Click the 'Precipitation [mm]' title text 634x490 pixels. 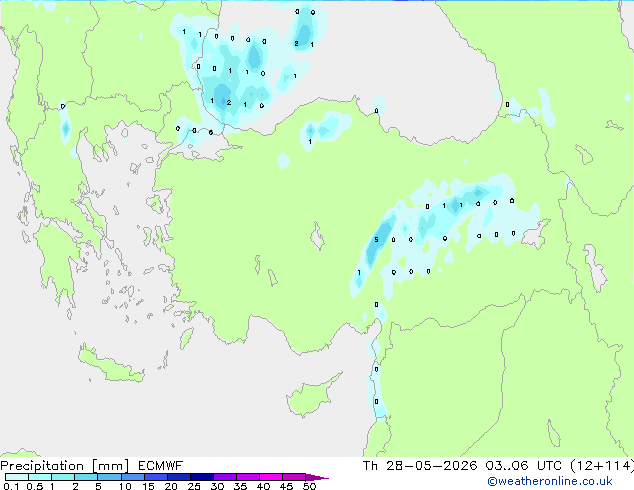65,466
